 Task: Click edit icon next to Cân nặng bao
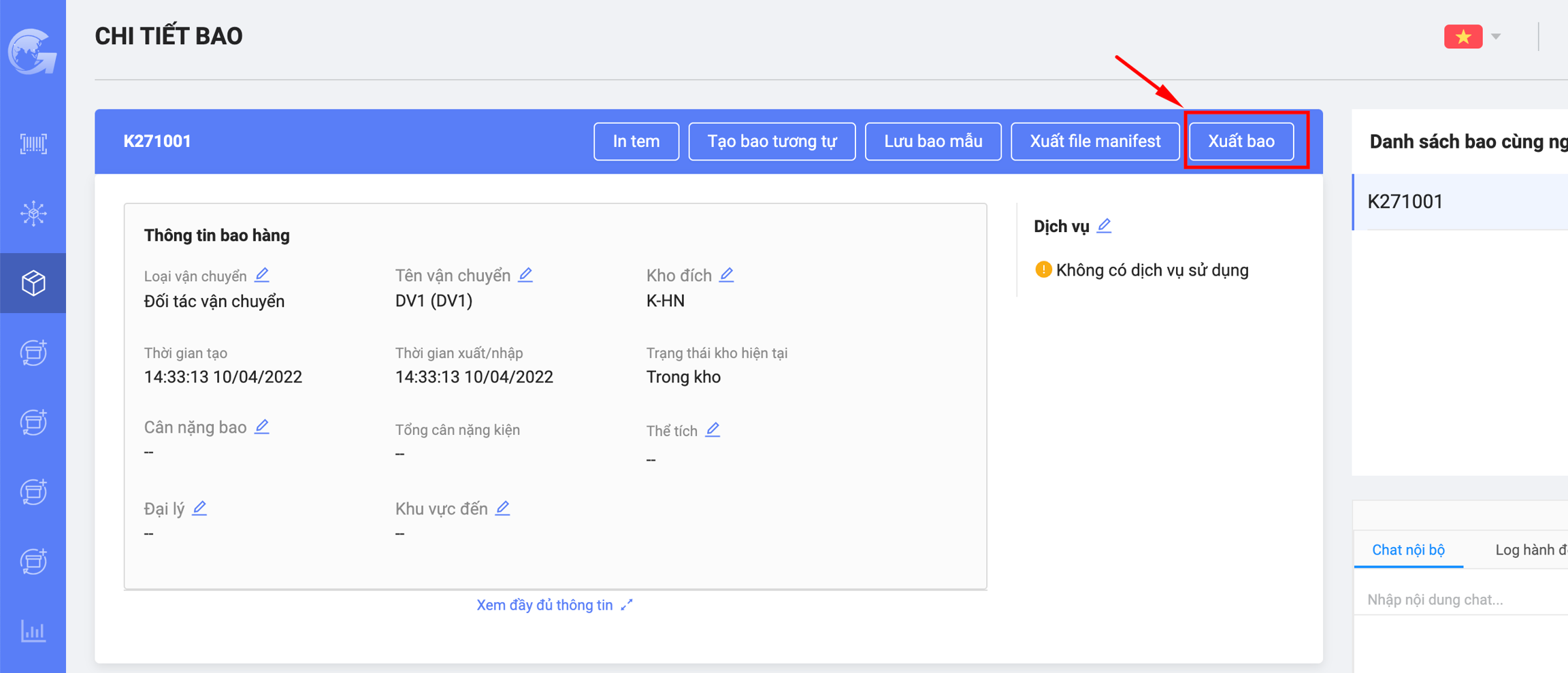tap(262, 427)
